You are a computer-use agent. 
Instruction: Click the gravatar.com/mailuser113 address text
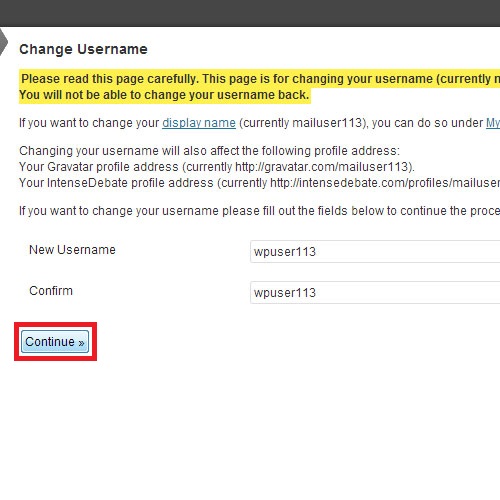322,167
